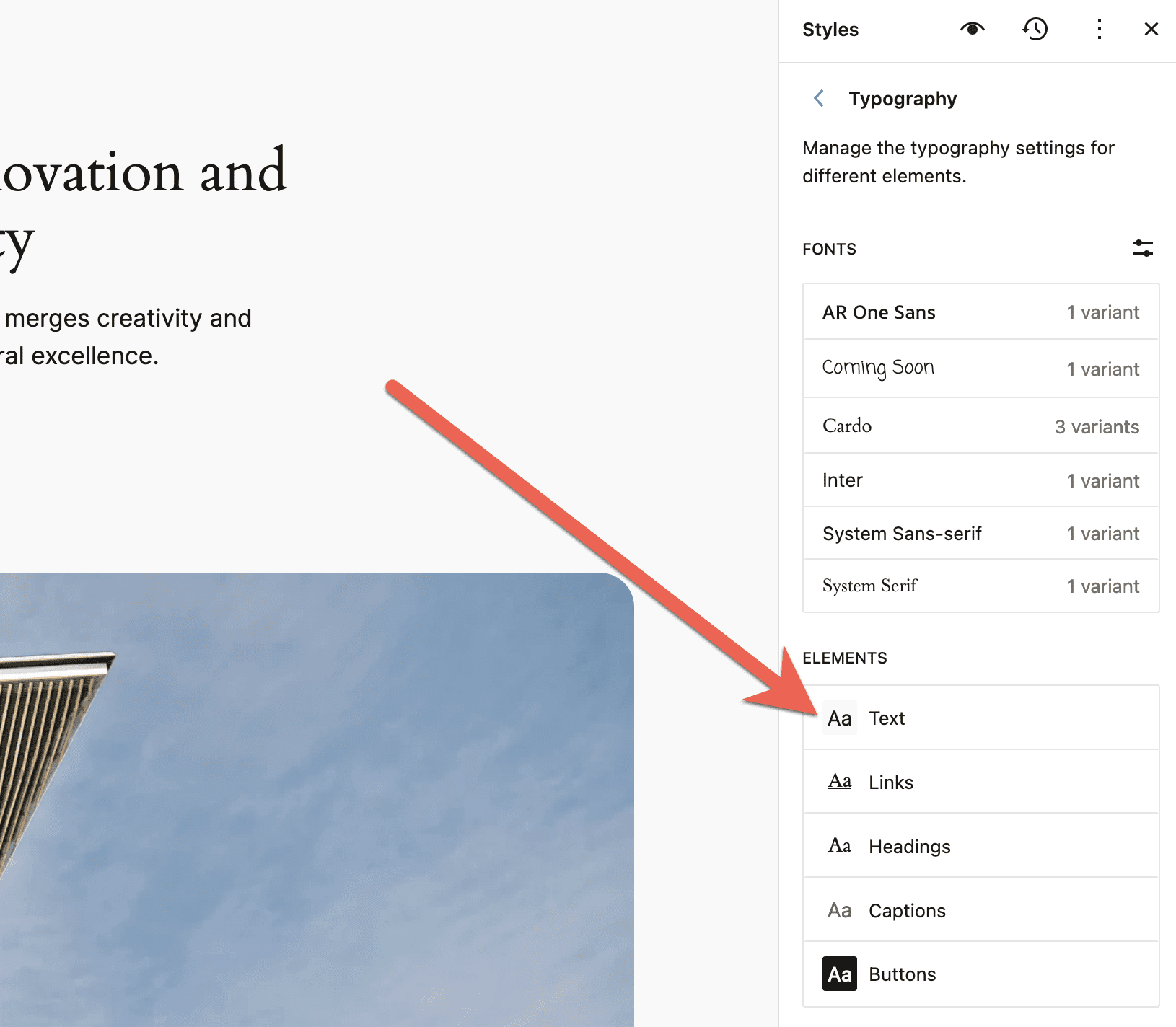This screenshot has height=1027, width=1176.
Task: Go back from Typography panel
Action: tap(819, 98)
